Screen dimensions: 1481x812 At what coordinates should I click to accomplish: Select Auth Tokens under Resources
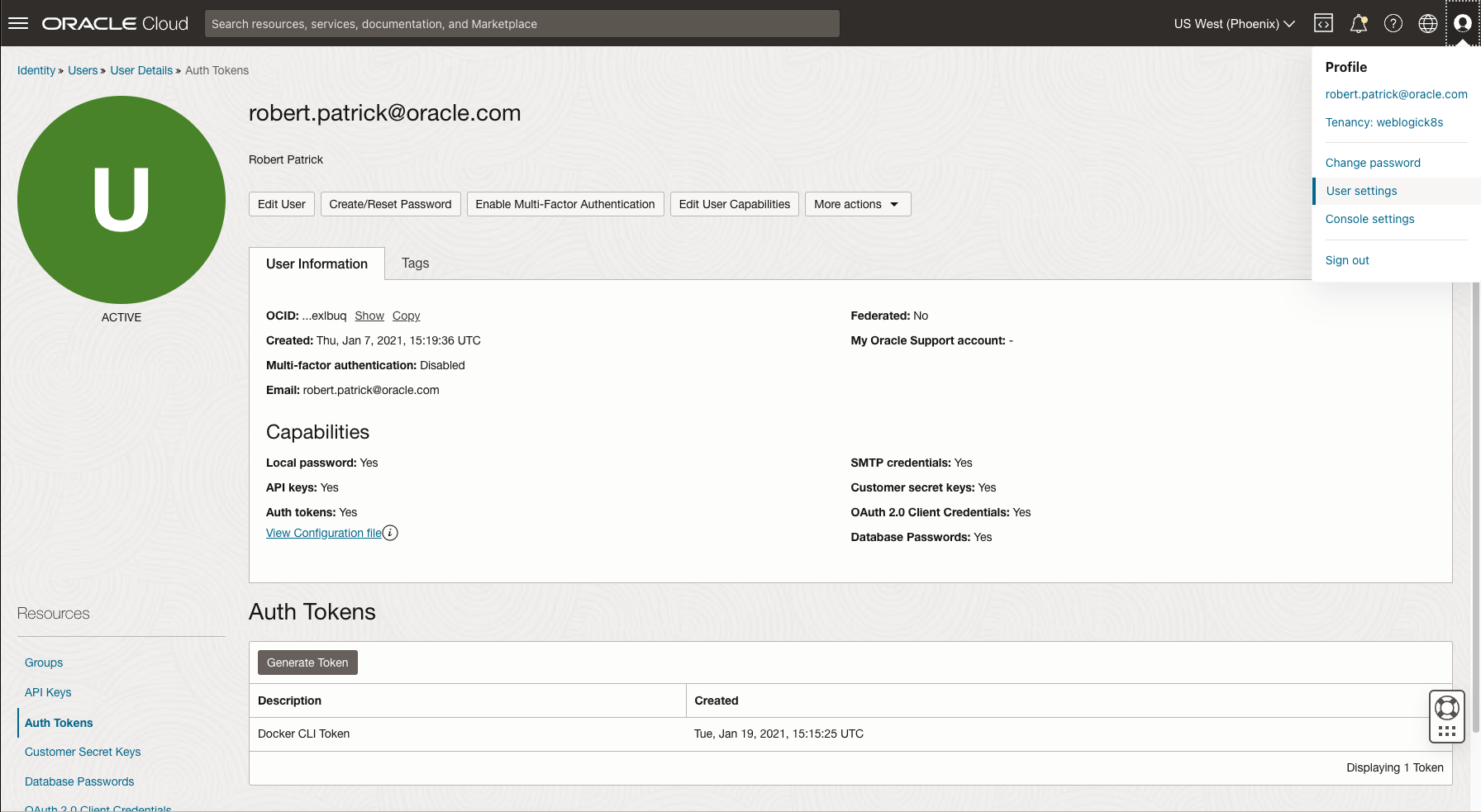[x=59, y=723]
